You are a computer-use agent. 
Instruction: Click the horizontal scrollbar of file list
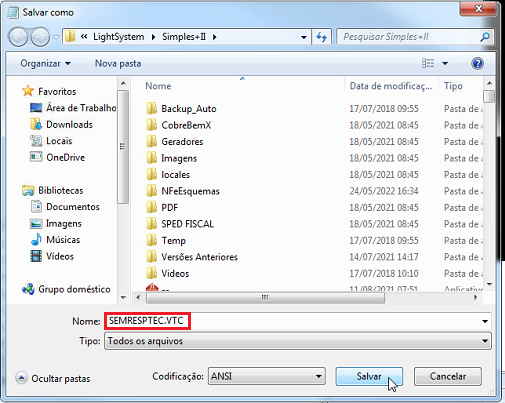(265, 297)
